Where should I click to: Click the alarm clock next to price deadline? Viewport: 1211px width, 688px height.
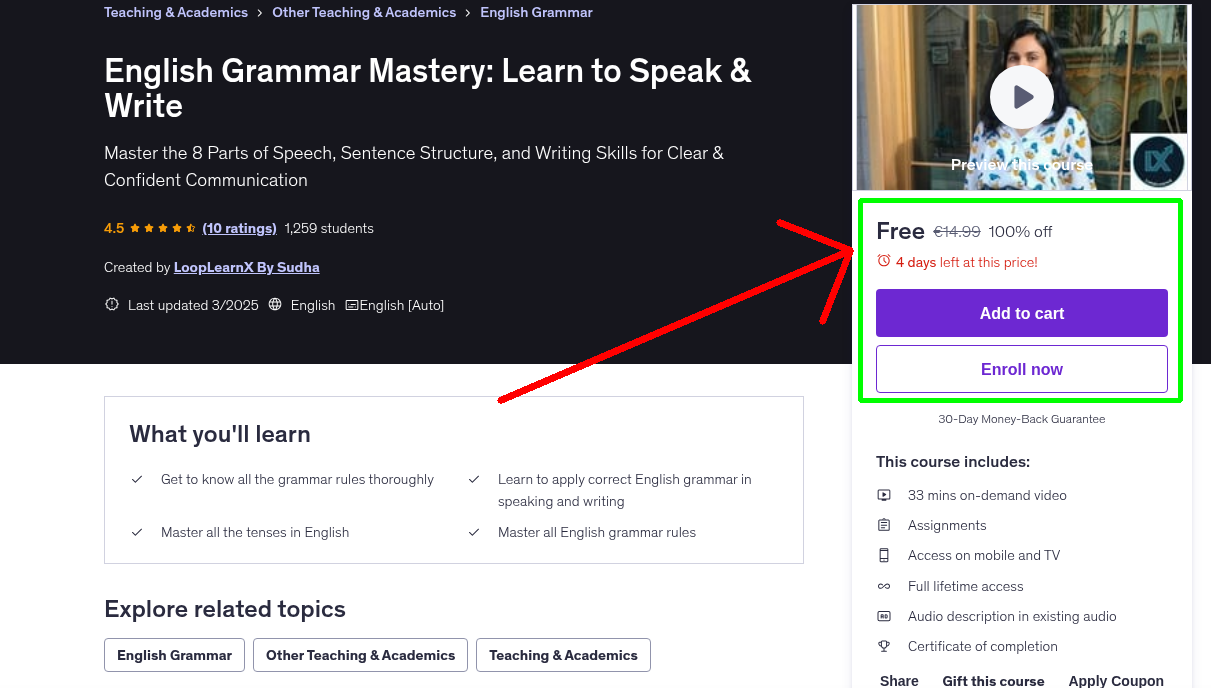click(884, 259)
